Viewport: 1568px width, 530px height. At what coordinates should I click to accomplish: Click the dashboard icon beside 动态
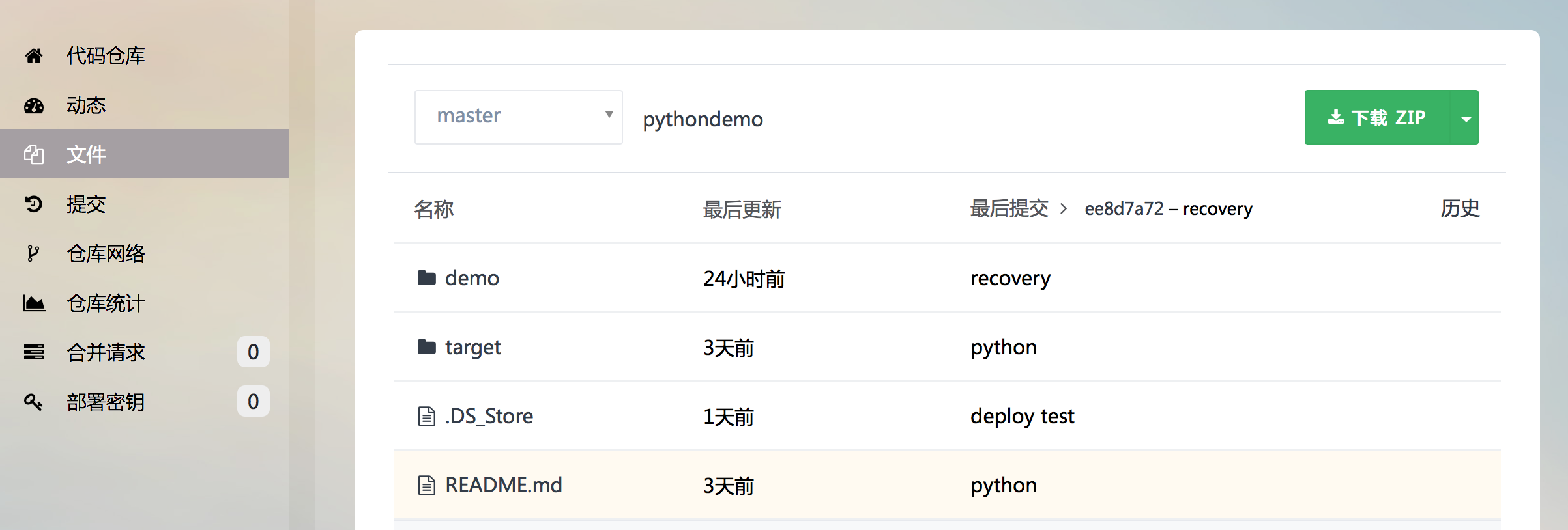click(34, 105)
